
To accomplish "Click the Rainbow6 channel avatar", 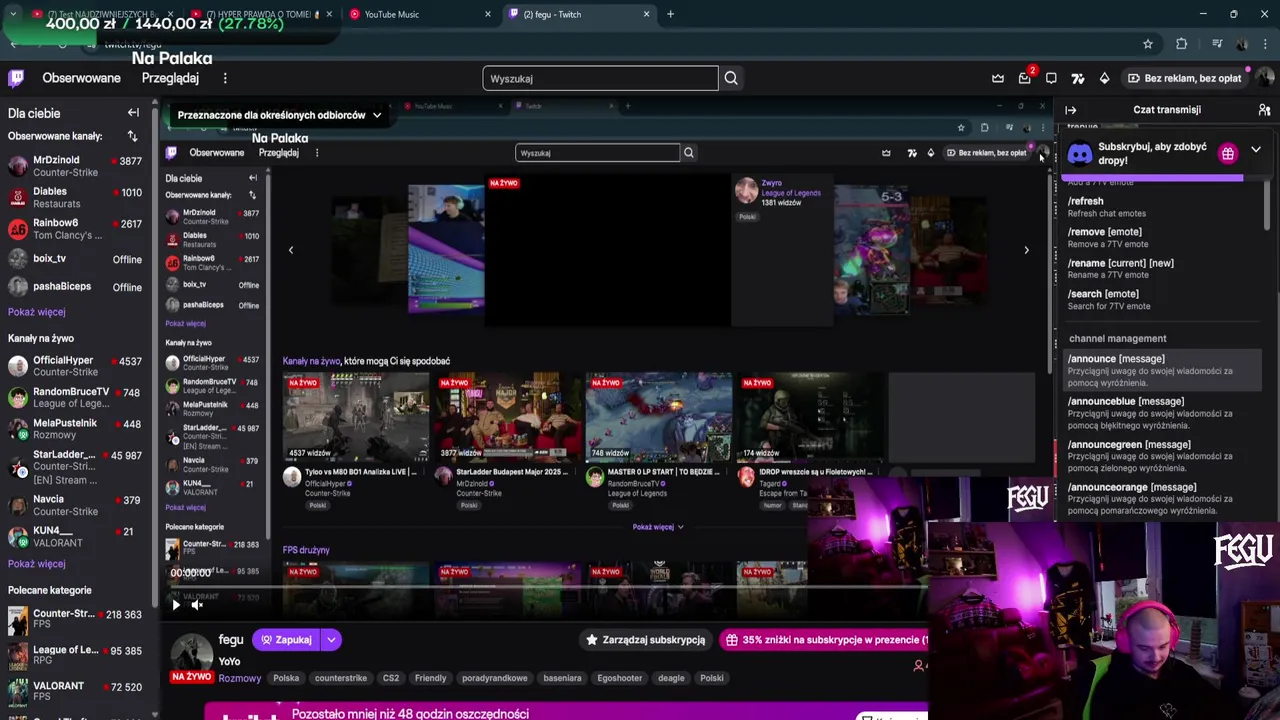I will pos(18,229).
